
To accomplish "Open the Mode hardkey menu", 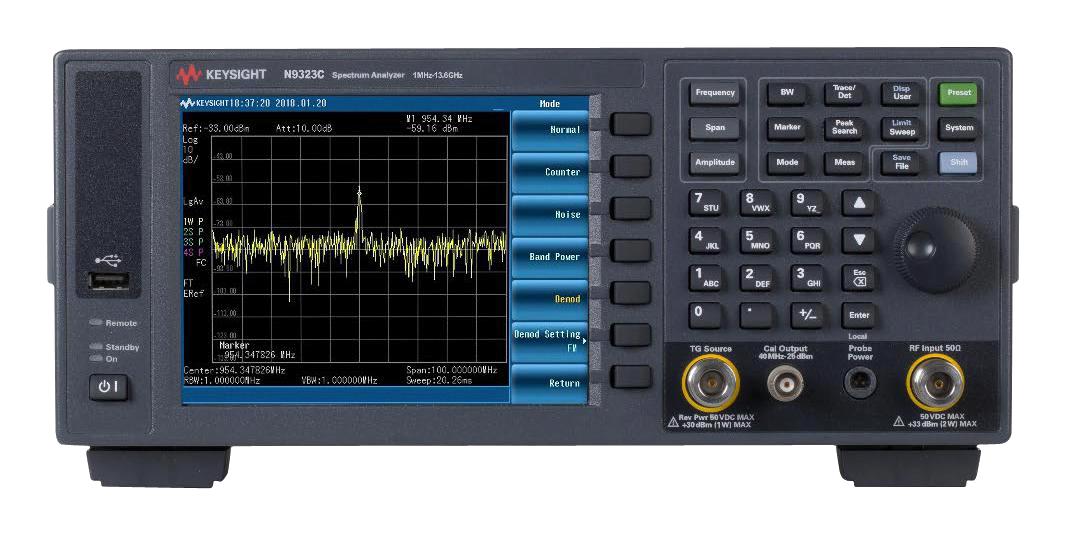I will 787,162.
